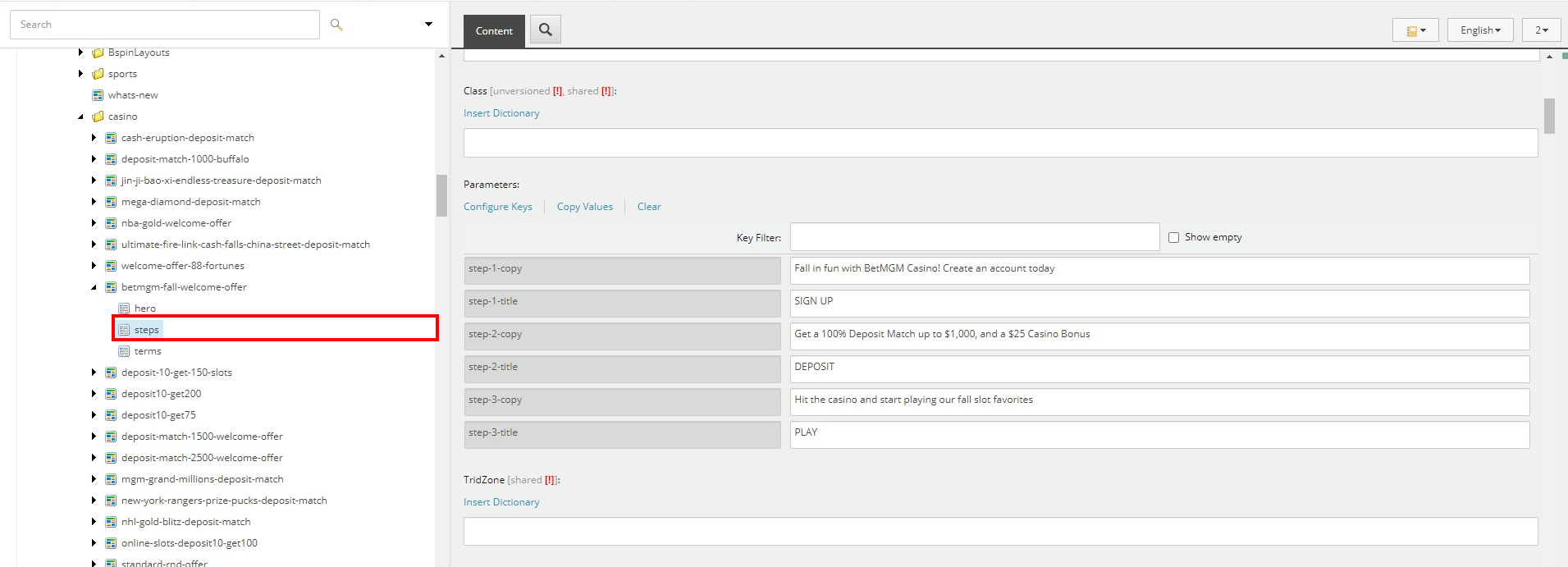The image size is (1568, 567).
Task: Click the content tree vertical scrollbar thumb
Action: tap(441, 195)
